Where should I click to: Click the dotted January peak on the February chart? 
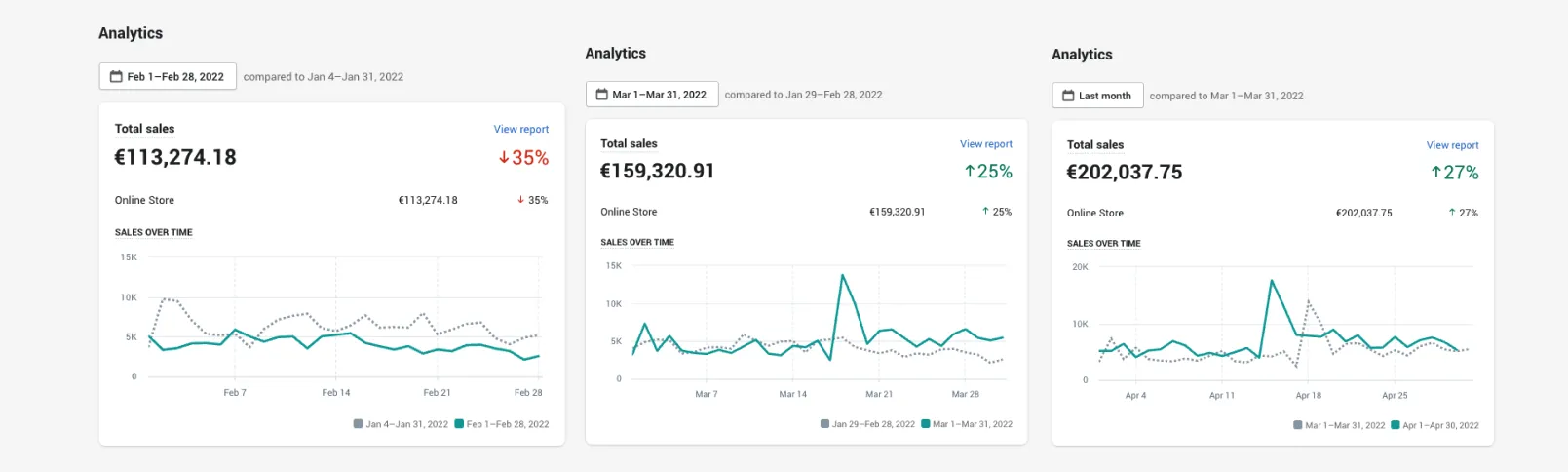[x=166, y=299]
